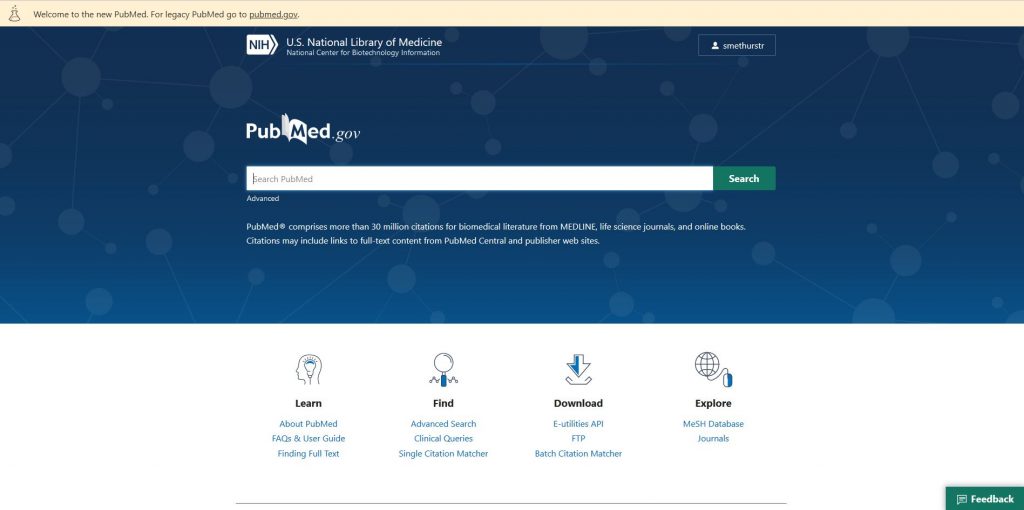Open the FTP download link
The width and height of the screenshot is (1024, 510).
(x=578, y=439)
